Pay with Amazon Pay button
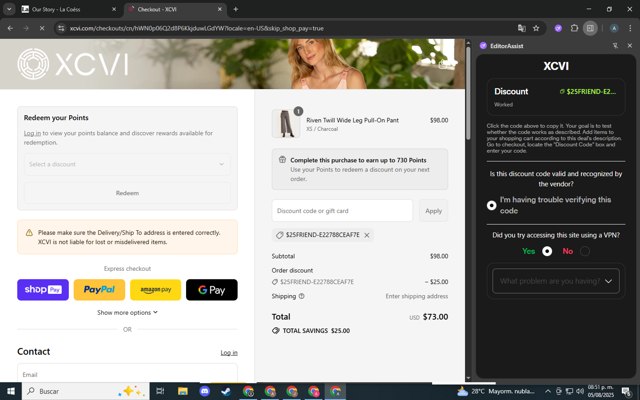The image size is (640, 400). tap(156, 290)
